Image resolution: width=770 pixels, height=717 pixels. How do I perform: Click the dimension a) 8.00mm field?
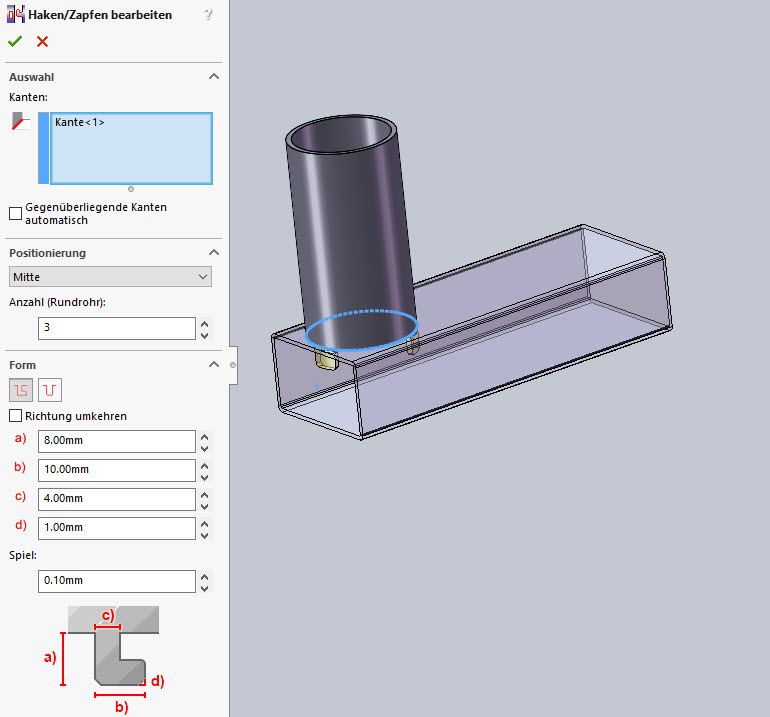pos(116,441)
